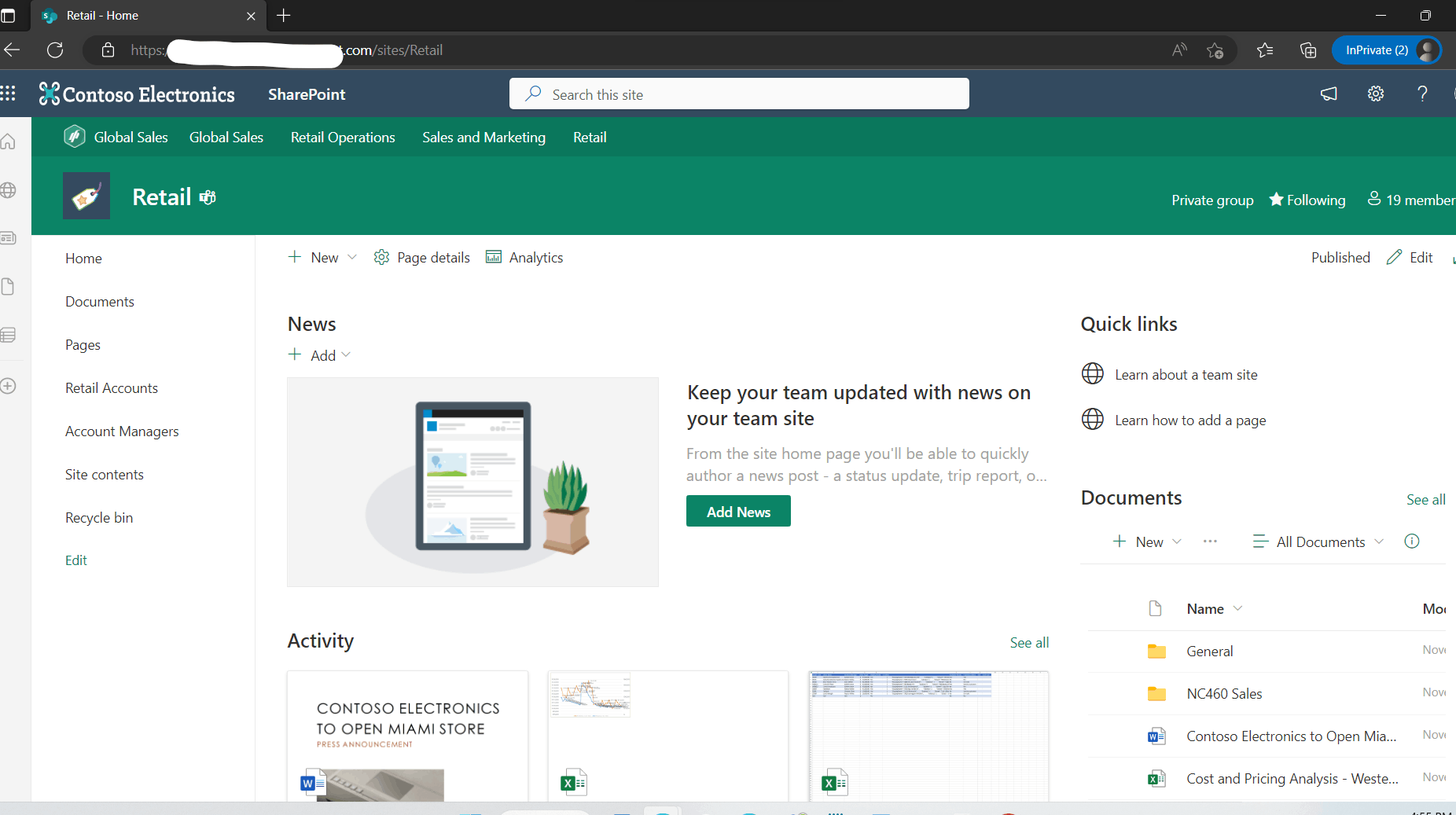
Task: Open the SharePoint app launcher grid
Action: 8,94
